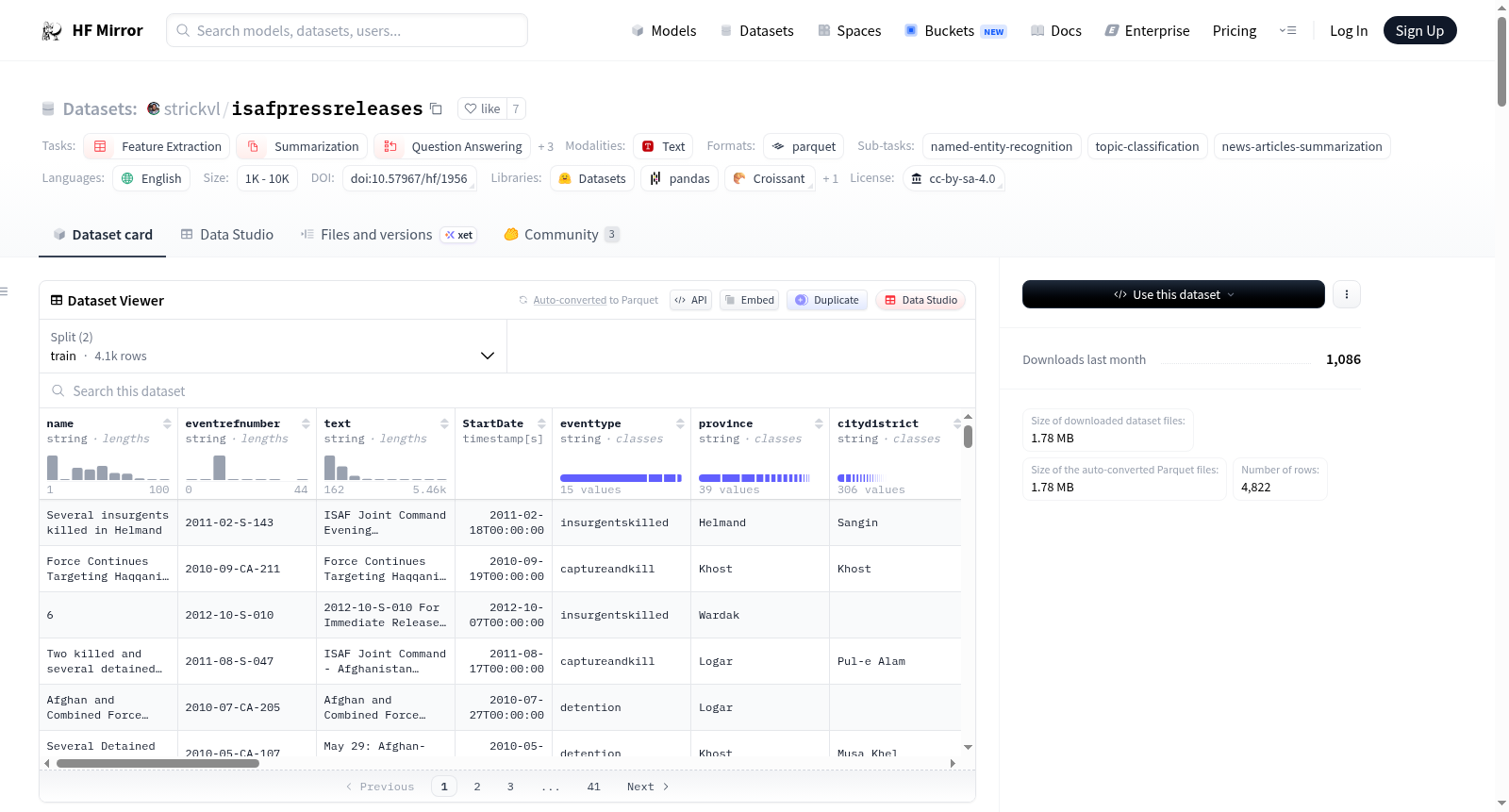Open the Datasets page
The height and width of the screenshot is (812, 1509).
(756, 30)
